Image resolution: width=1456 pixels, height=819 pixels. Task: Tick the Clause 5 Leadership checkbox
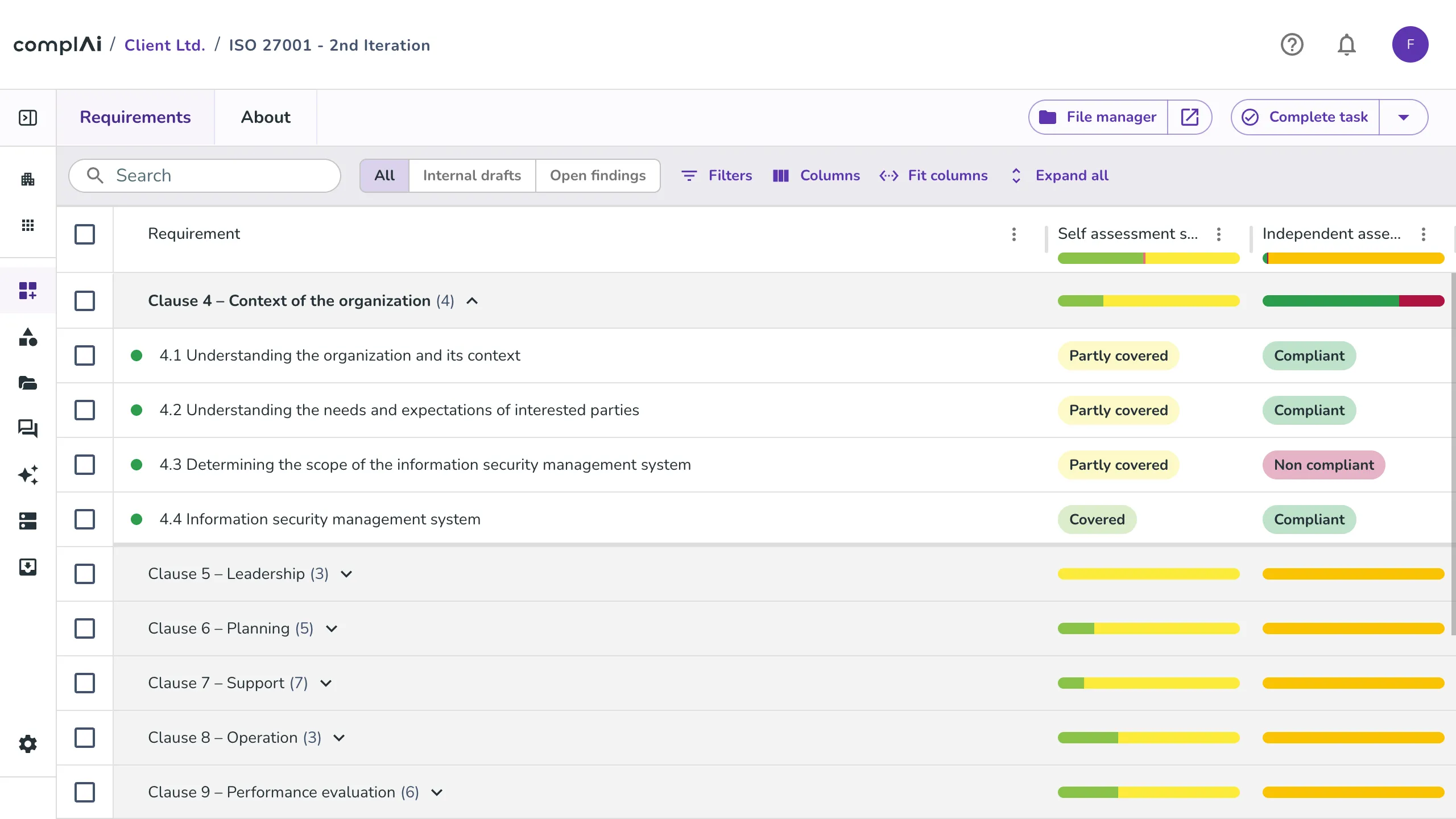click(85, 574)
